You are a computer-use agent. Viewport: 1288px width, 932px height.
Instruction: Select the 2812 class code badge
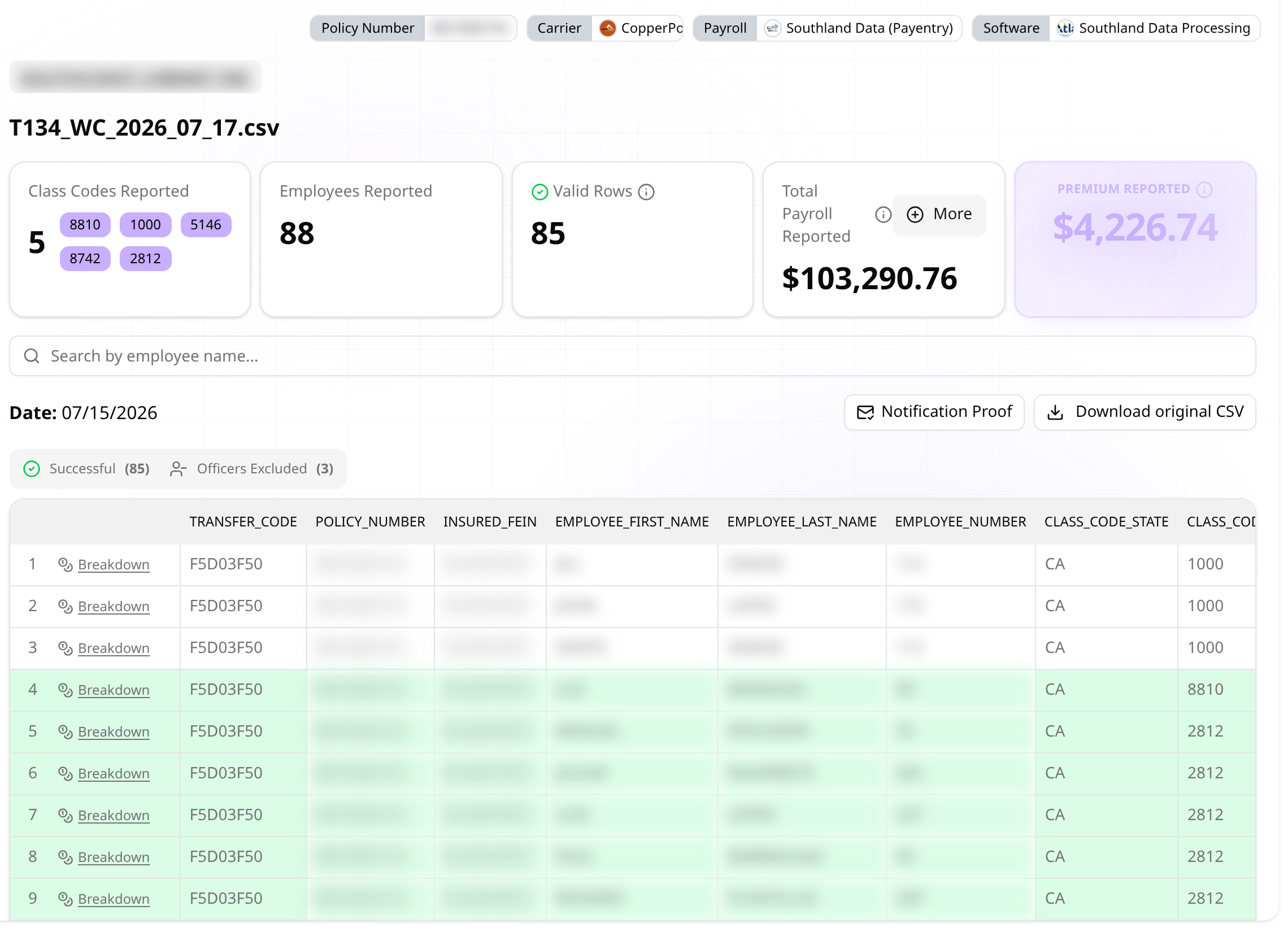click(x=145, y=259)
